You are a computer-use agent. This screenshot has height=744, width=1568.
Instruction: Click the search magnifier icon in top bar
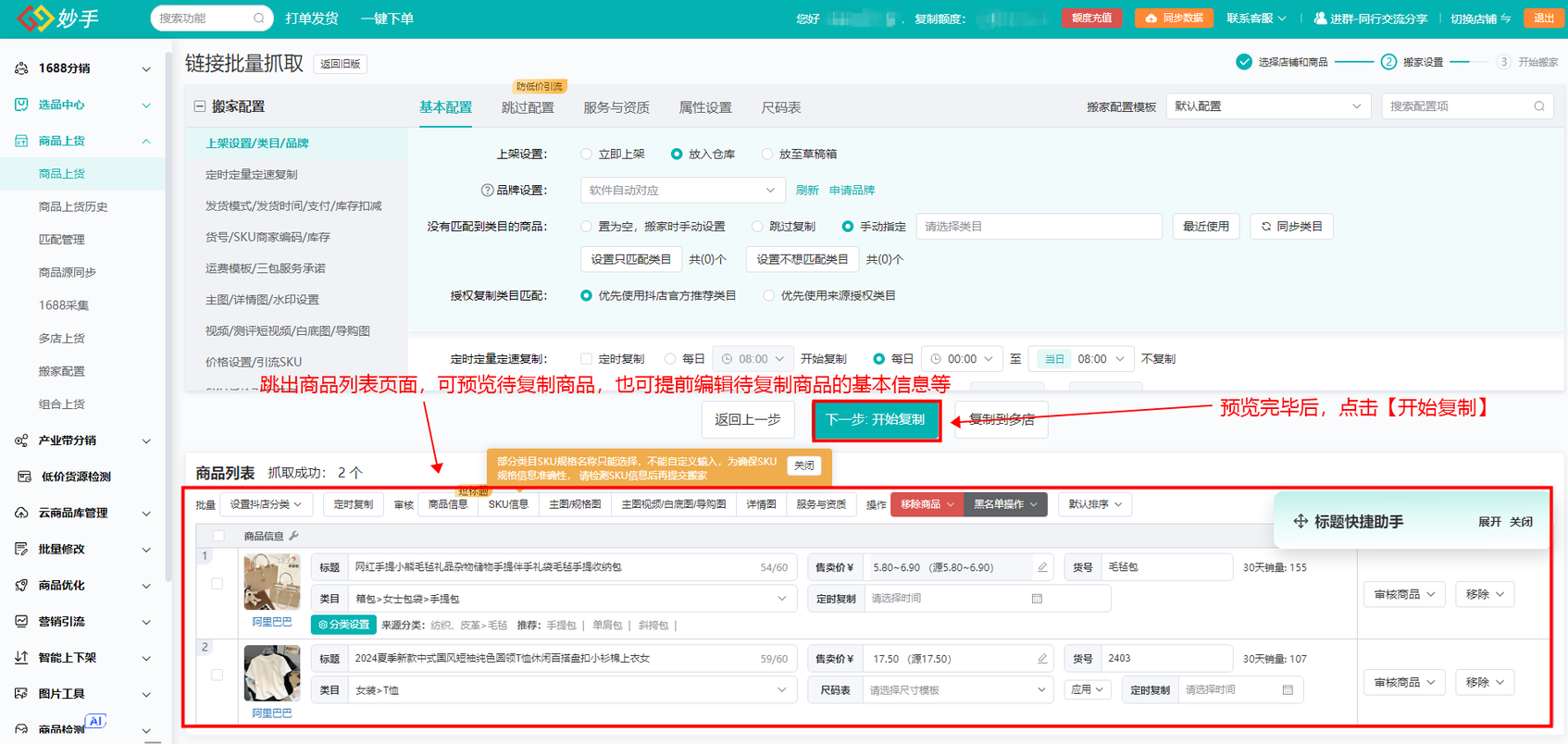258,18
